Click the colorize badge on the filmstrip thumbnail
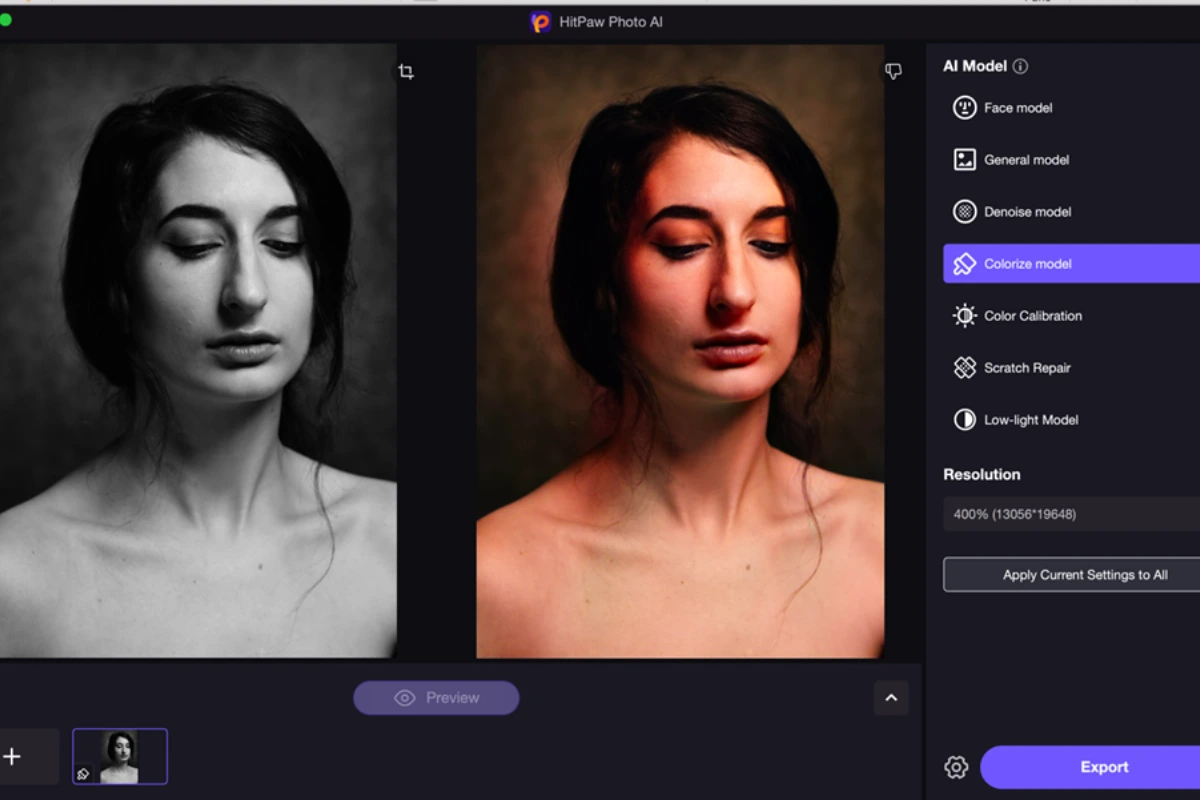 coord(82,775)
